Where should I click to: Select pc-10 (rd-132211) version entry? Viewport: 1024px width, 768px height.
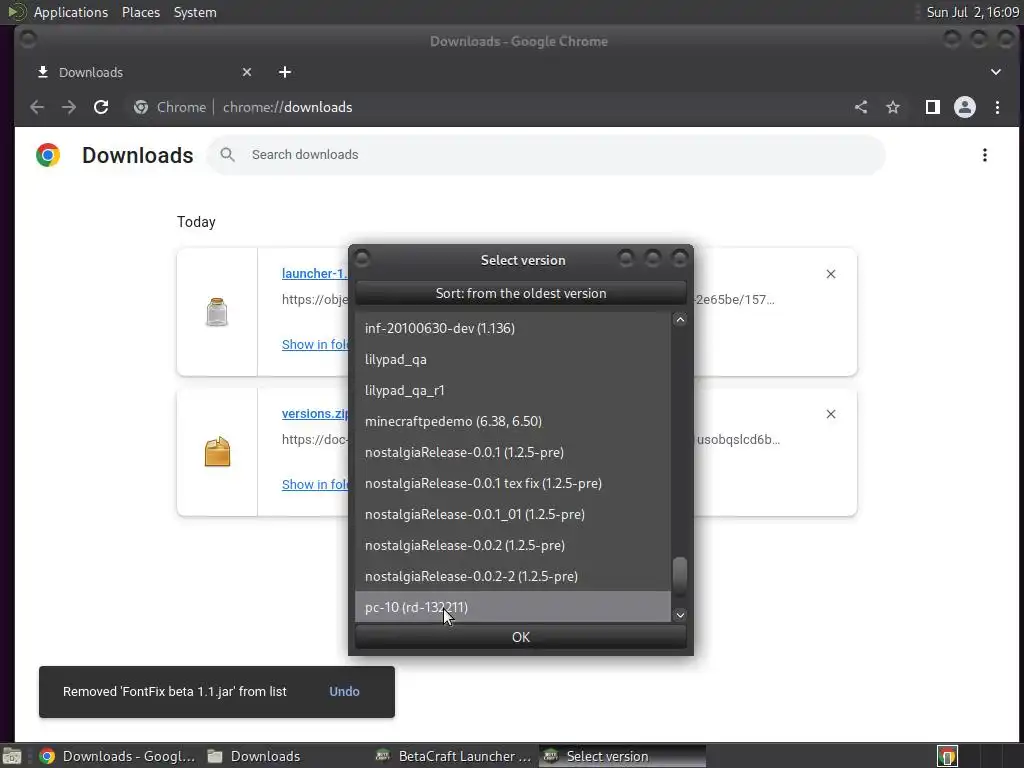point(513,607)
